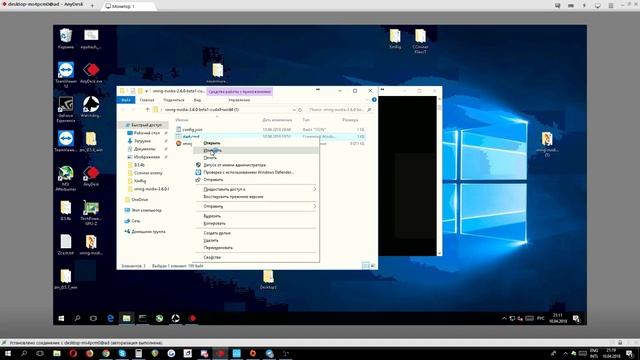Viewport: 640px width, 360px height.
Task: Select the CCminer KlausT desktop folder
Action: (x=420, y=41)
